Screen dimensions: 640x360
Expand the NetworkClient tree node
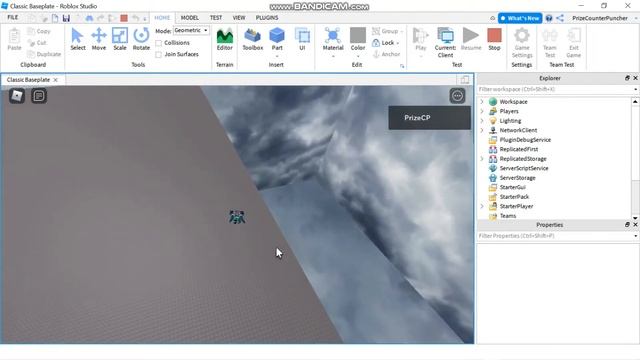[482, 130]
